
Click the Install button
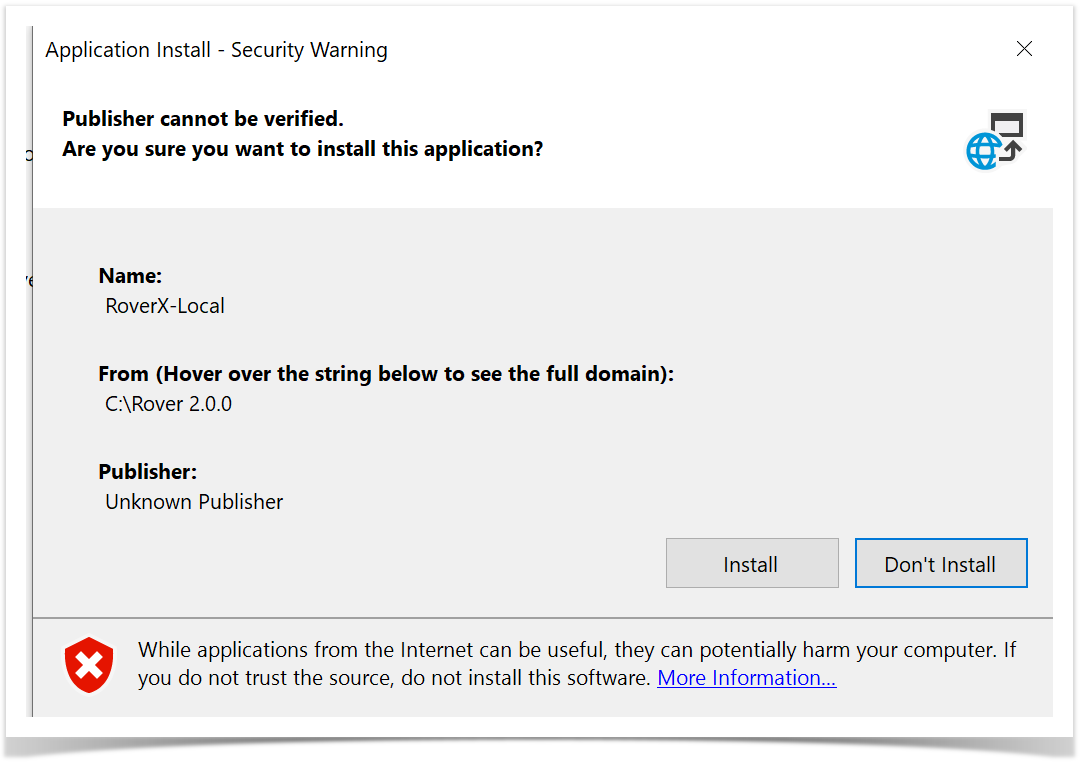(751, 564)
